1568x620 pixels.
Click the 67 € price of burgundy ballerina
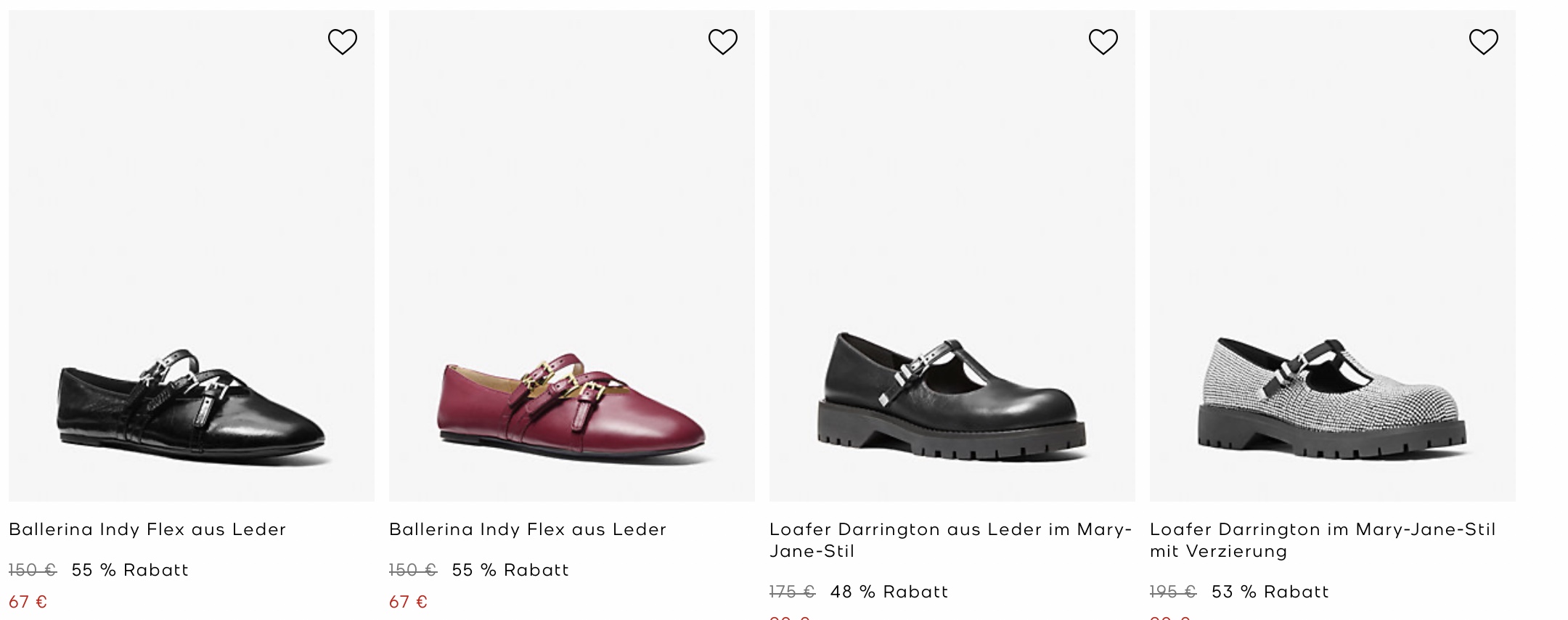(408, 602)
